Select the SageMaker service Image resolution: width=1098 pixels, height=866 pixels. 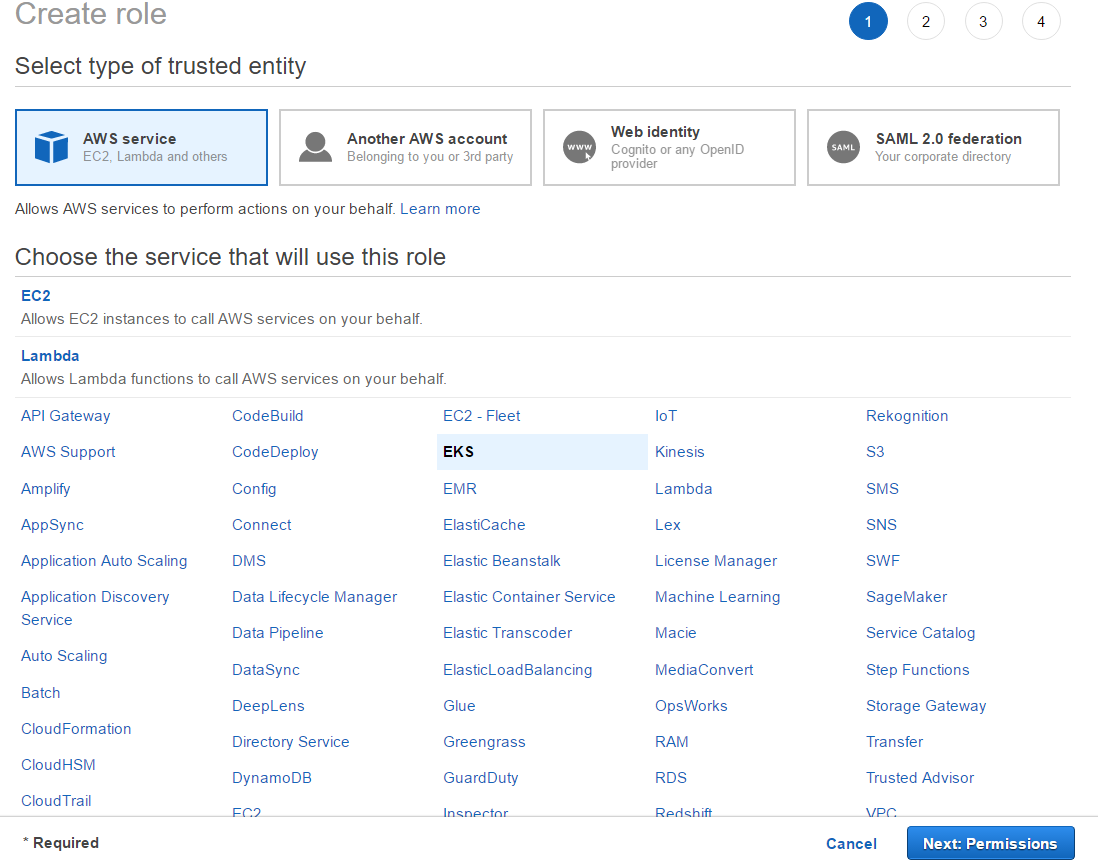pos(906,597)
